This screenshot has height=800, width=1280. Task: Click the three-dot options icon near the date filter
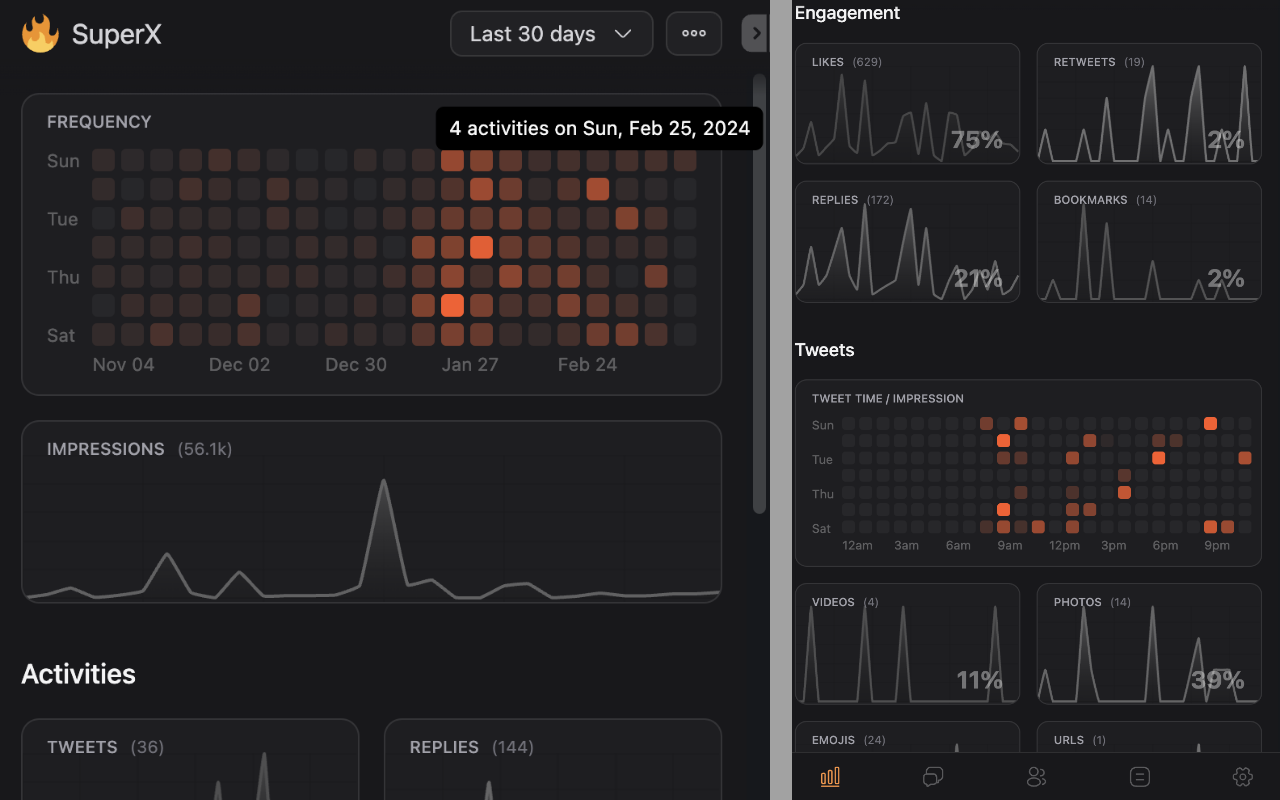pyautogui.click(x=693, y=33)
